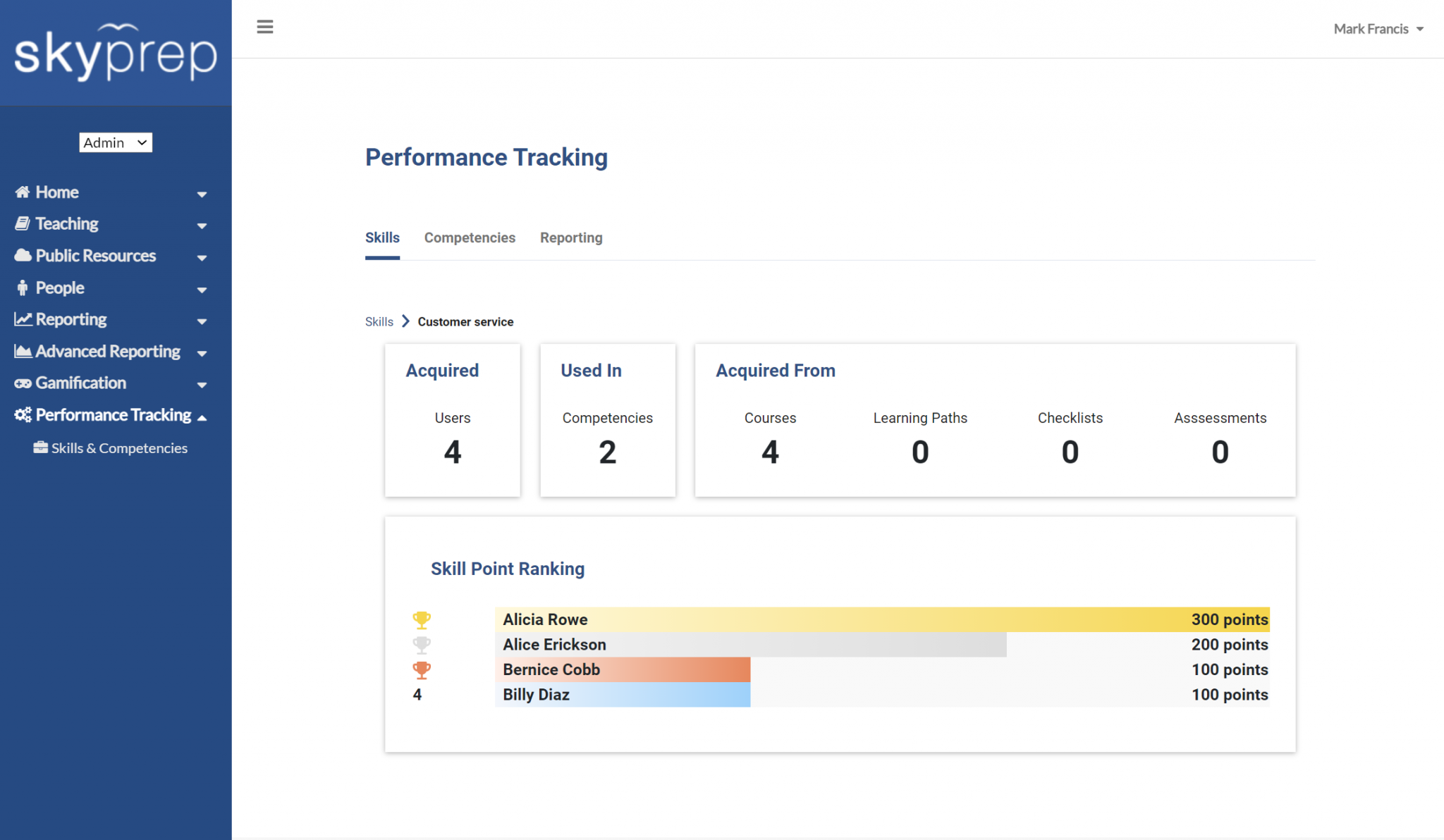Viewport: 1444px width, 840px height.
Task: Select Bernice Cobb in the ranking list
Action: pyautogui.click(x=551, y=669)
